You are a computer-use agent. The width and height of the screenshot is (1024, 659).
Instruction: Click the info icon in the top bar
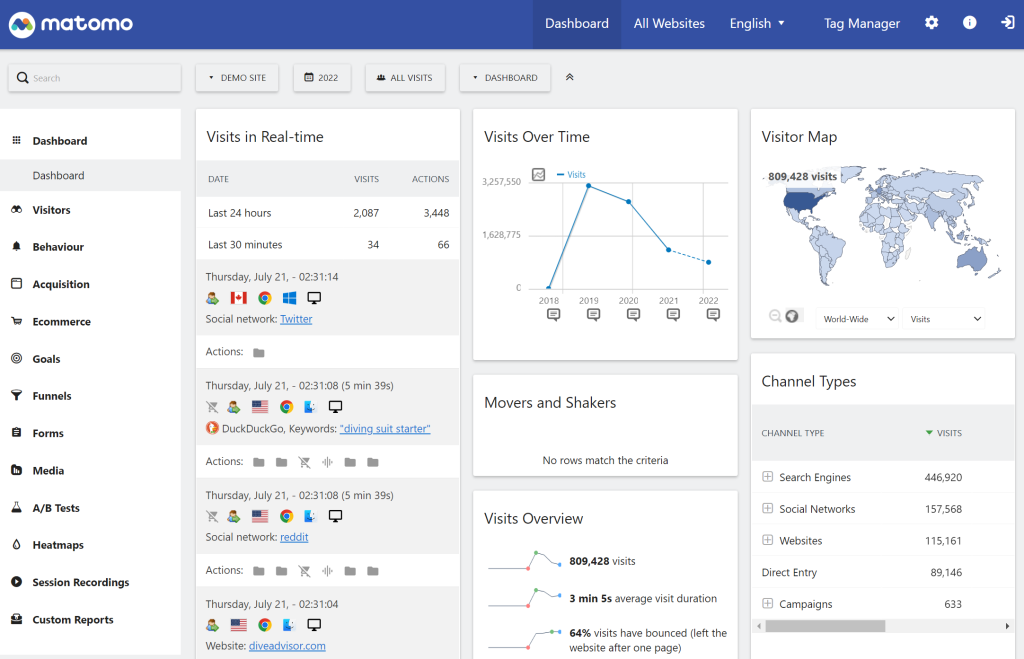[969, 22]
